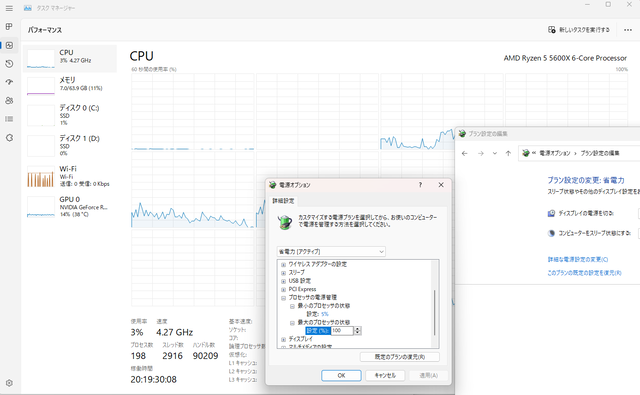Click the maximum processor state percent input field
The height and width of the screenshot is (395, 640).
tap(342, 331)
